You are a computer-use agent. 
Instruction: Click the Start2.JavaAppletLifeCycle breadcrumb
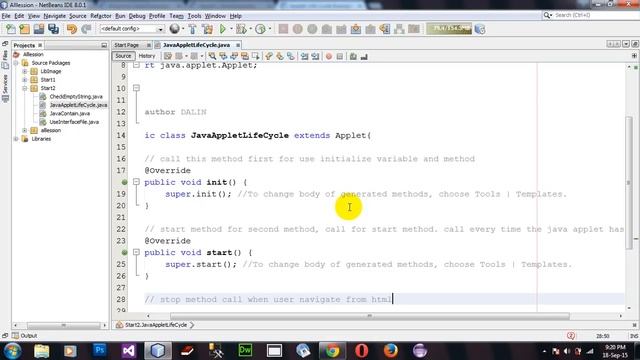tap(156, 325)
